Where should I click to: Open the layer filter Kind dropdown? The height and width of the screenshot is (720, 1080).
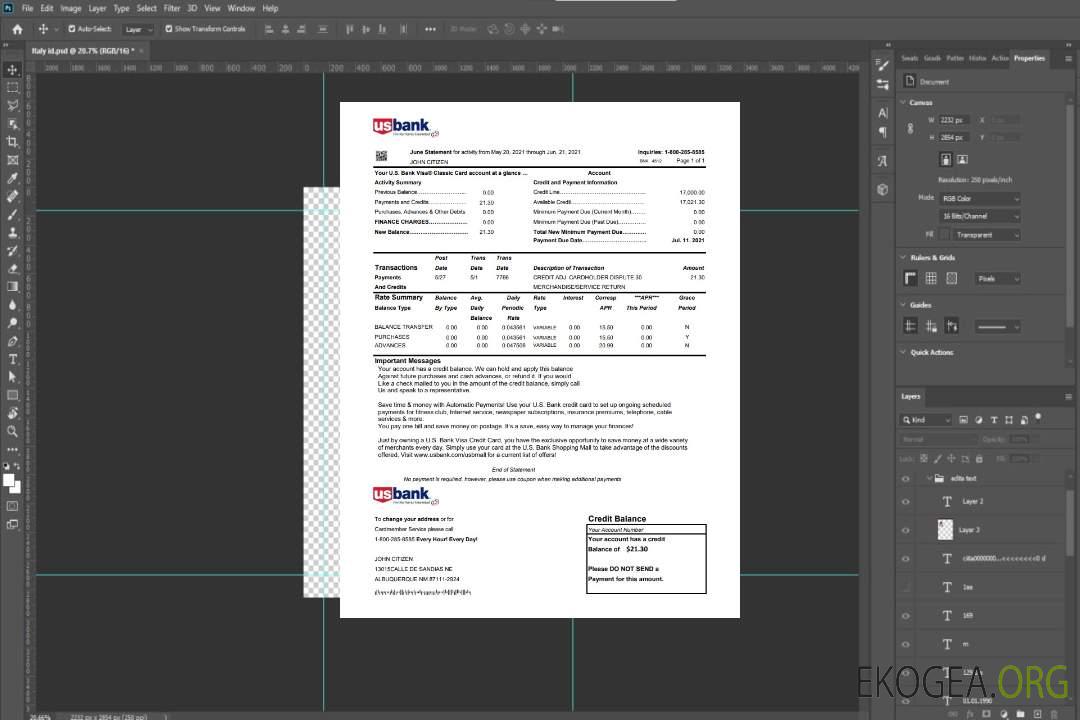(x=926, y=420)
